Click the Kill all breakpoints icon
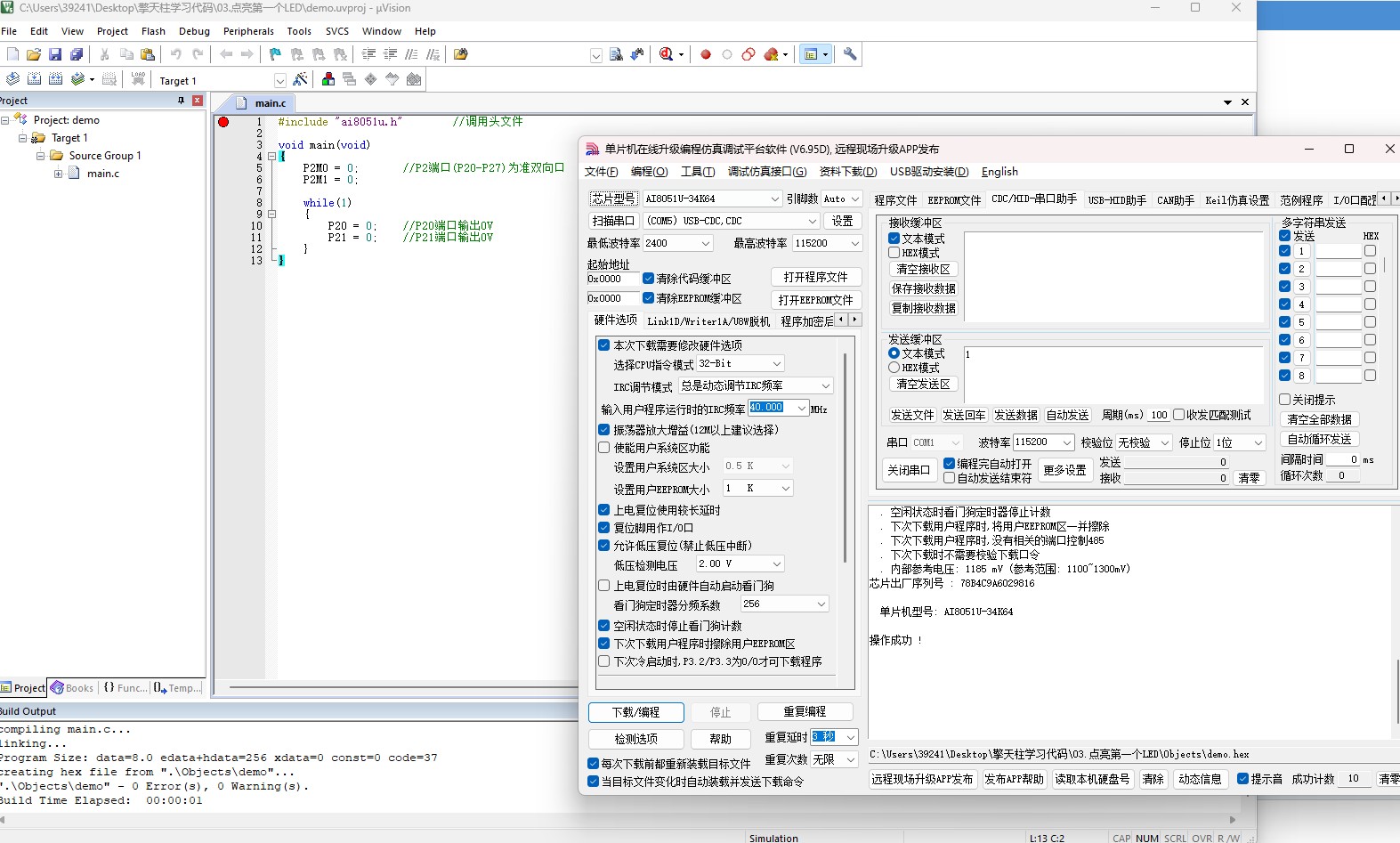1400x843 pixels. coord(771,54)
